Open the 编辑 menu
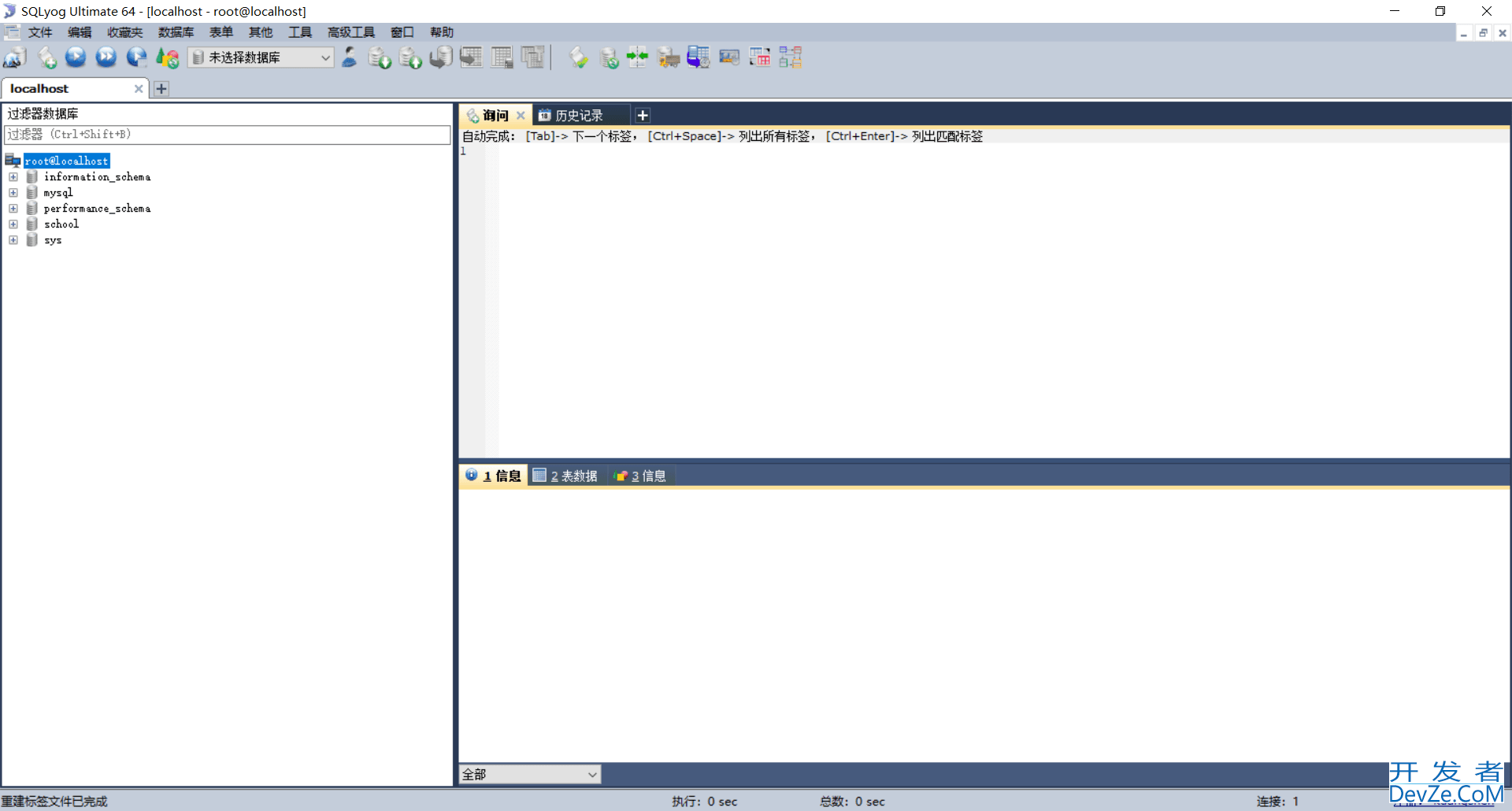This screenshot has width=1512, height=811. (x=80, y=32)
